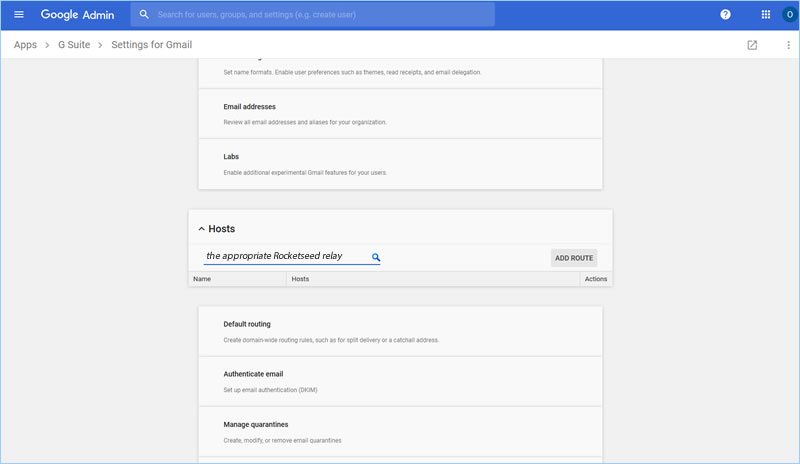Click Settings for Gmail breadcrumb
Viewport: 800px width, 464px height.
coord(152,45)
